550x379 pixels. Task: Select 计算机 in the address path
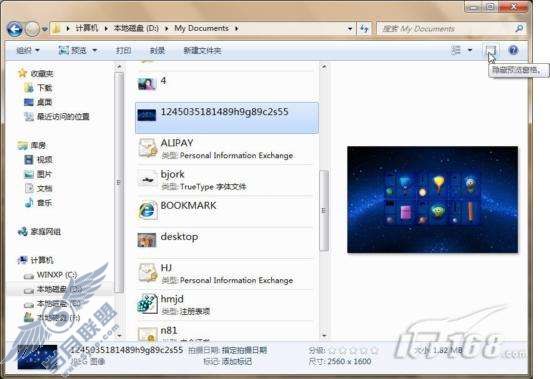pyautogui.click(x=87, y=28)
